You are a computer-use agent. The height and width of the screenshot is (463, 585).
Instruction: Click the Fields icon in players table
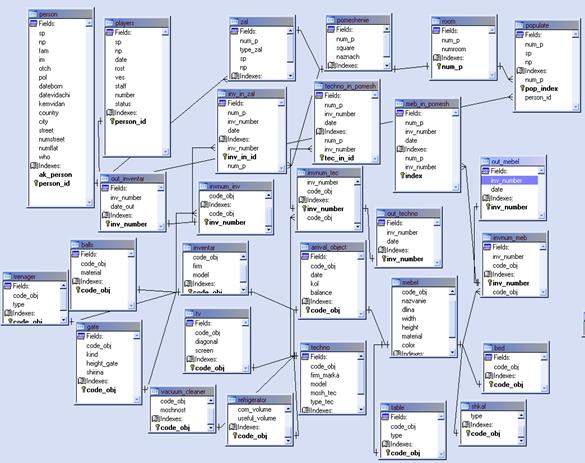click(109, 32)
